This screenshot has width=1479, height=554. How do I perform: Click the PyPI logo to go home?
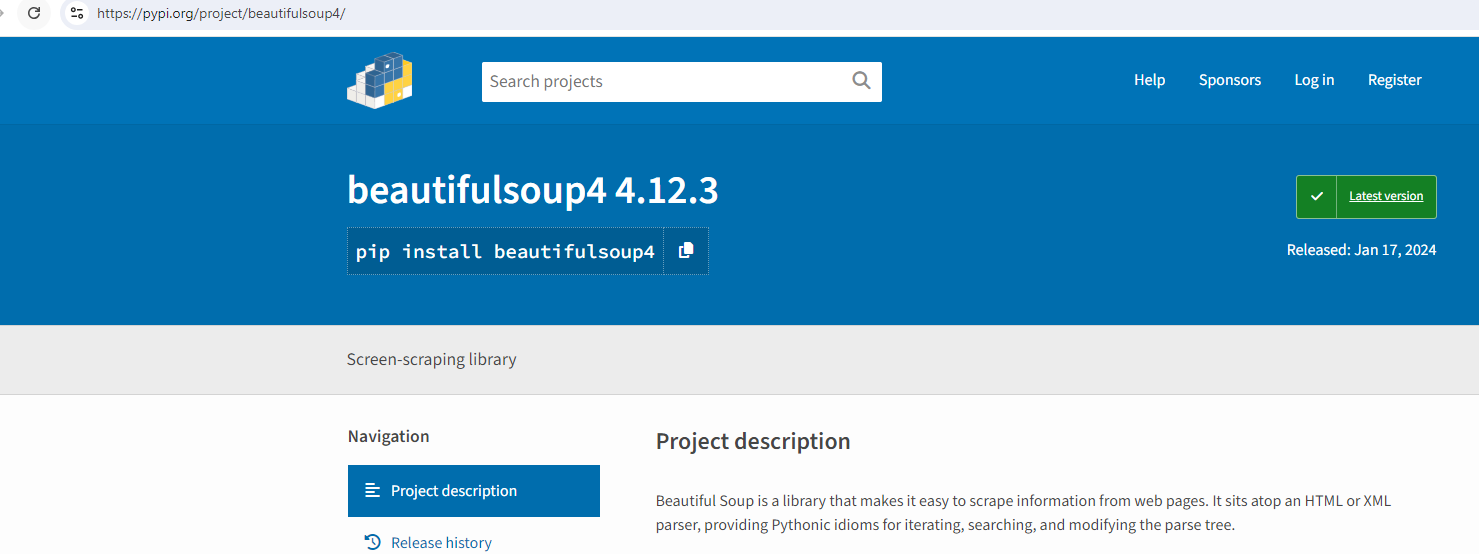(x=380, y=80)
